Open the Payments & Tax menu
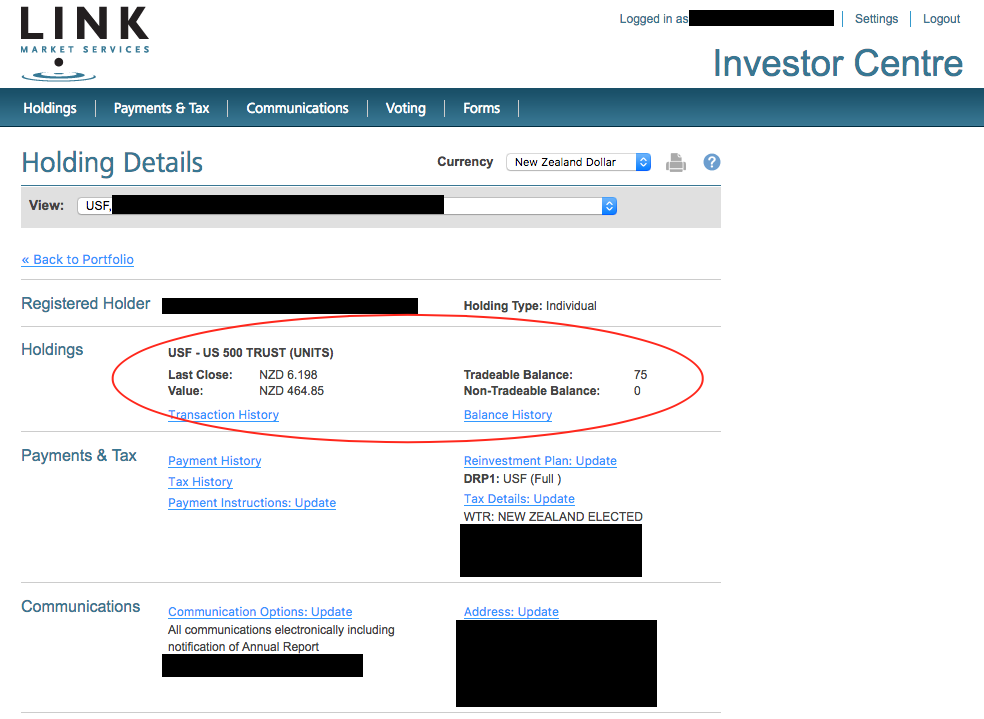984x719 pixels. pos(161,108)
